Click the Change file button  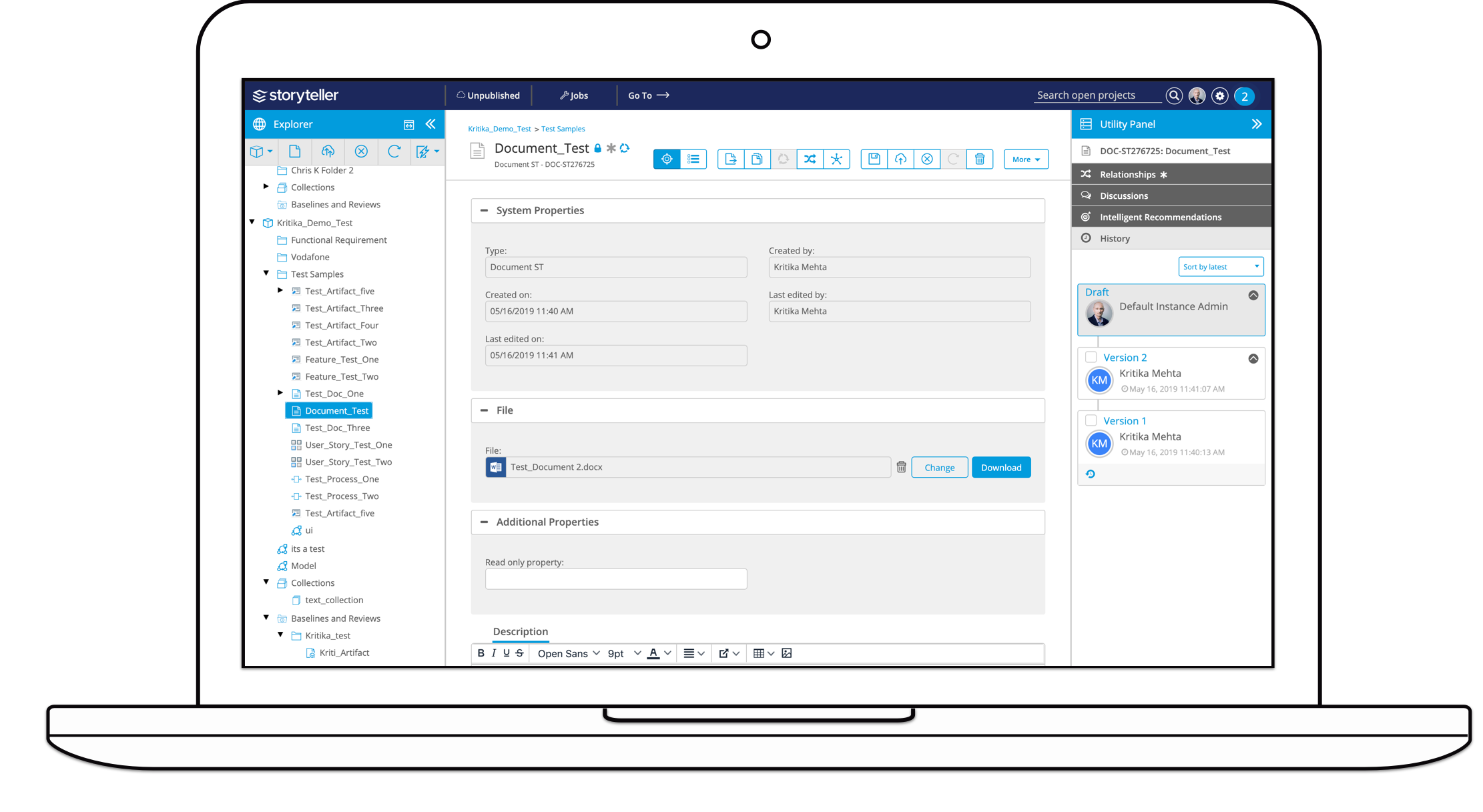coord(940,468)
